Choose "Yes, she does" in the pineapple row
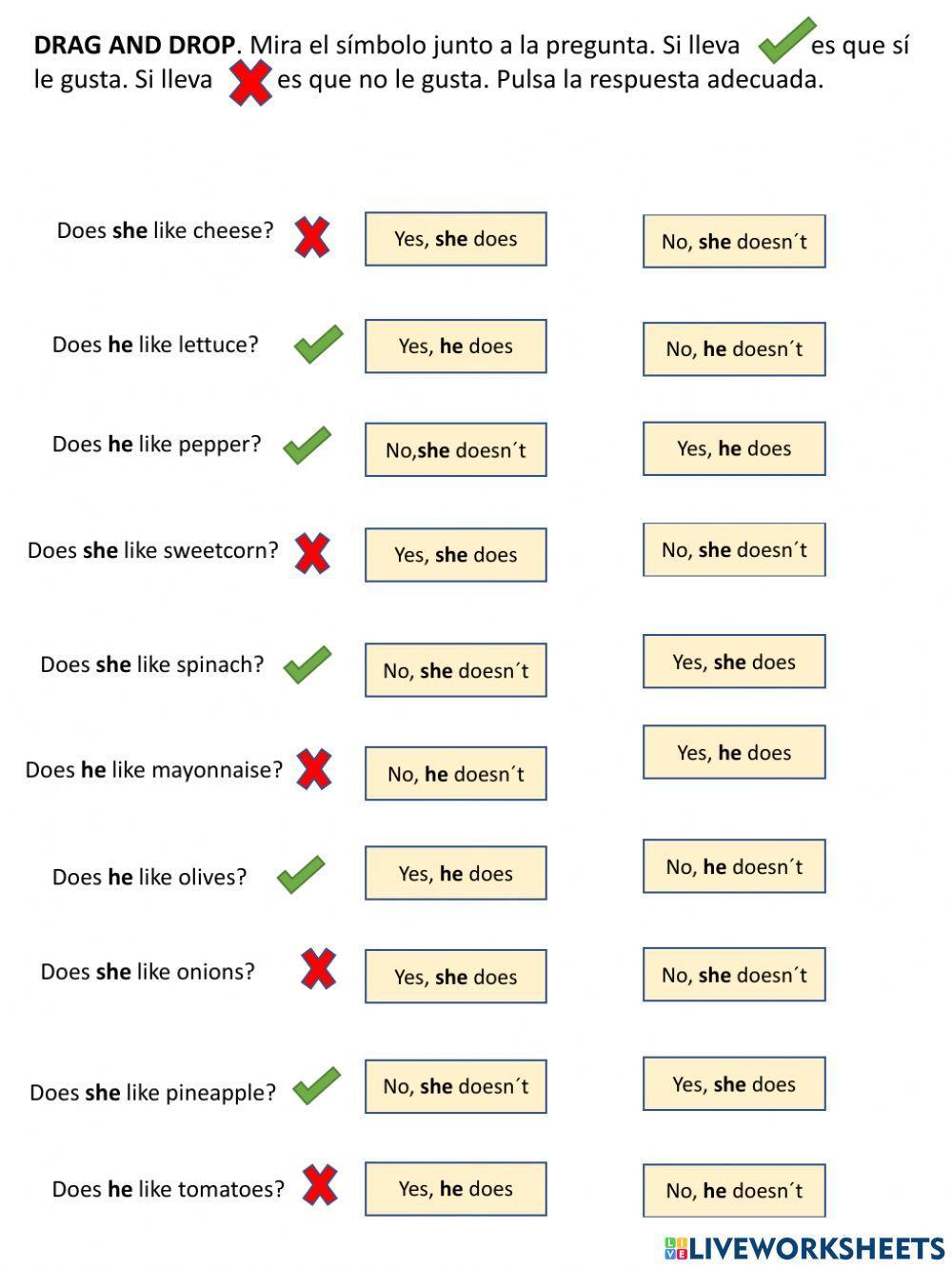The image size is (952, 1268). (733, 1084)
